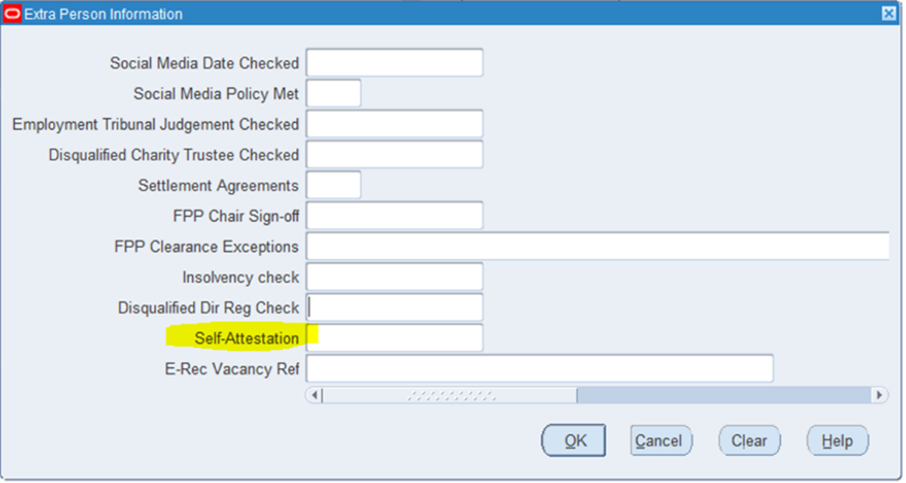Focus the Social Media Date Checked field
Viewport: 906px width, 483px height.
pos(395,63)
